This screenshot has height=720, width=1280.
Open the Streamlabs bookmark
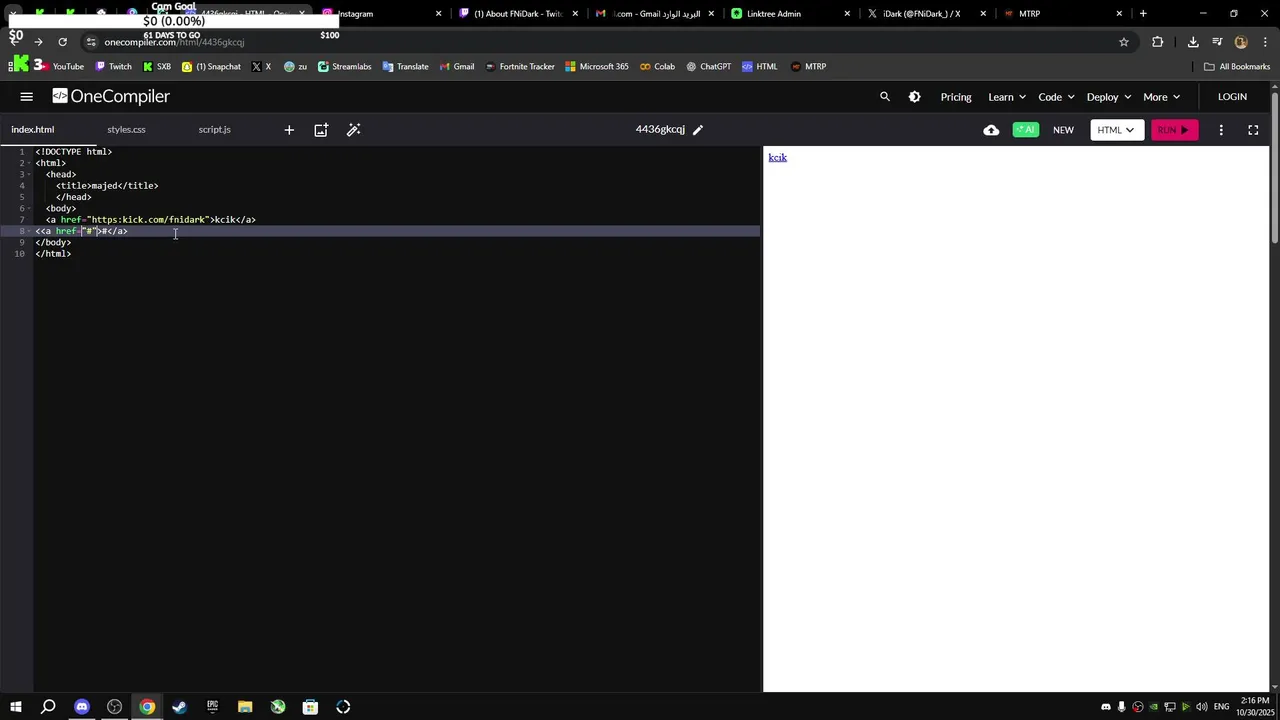pos(345,67)
